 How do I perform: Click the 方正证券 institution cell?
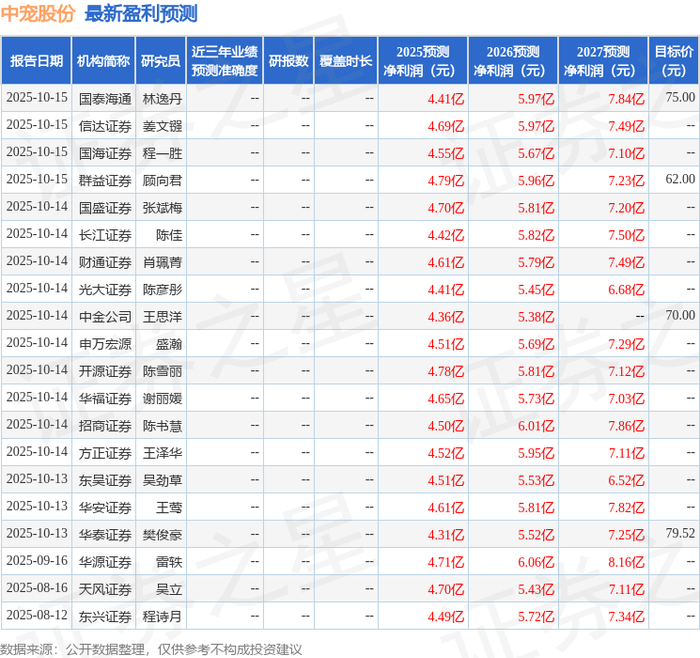point(105,453)
